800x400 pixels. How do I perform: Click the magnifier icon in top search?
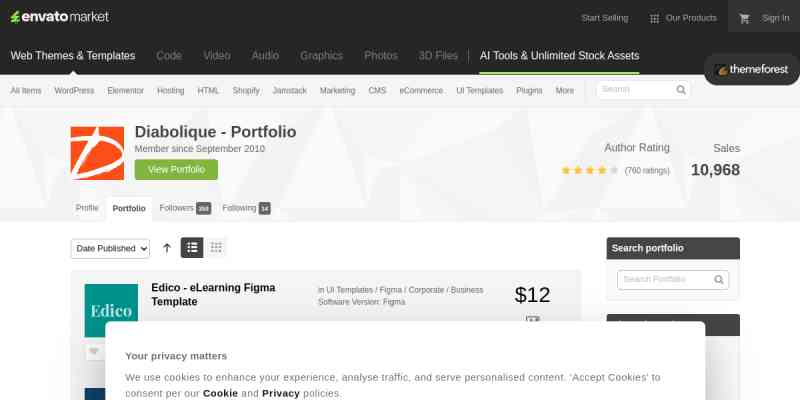[x=681, y=90]
